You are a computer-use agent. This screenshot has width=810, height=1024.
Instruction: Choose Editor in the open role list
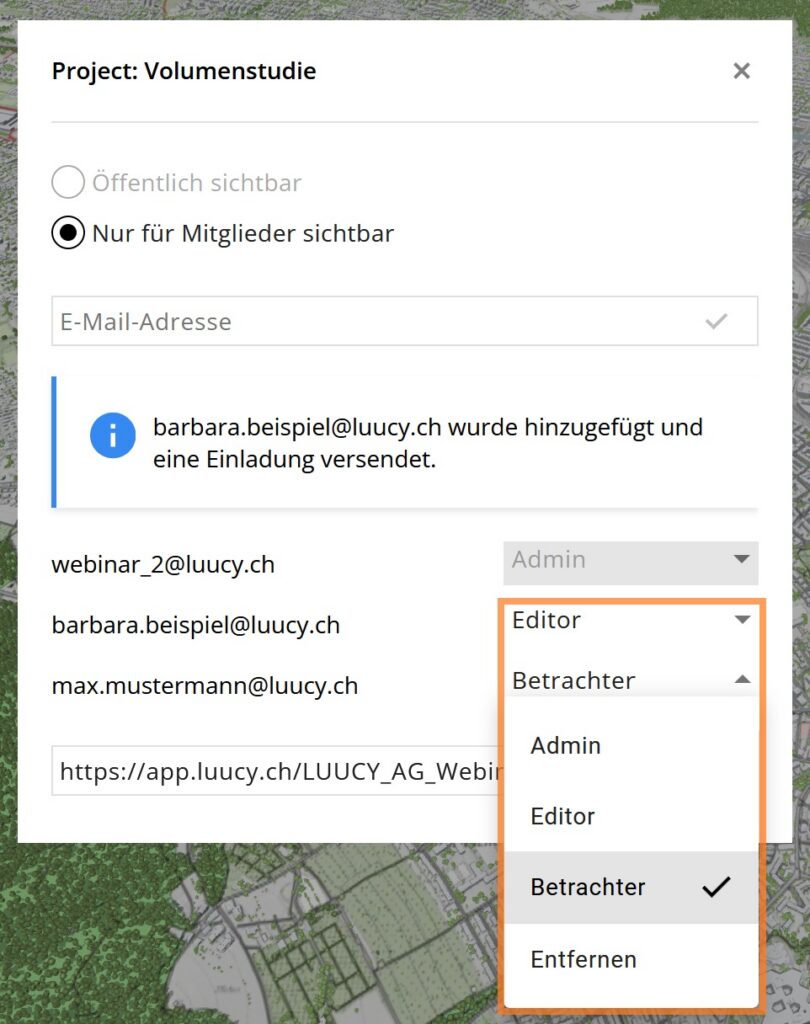pyautogui.click(x=563, y=816)
